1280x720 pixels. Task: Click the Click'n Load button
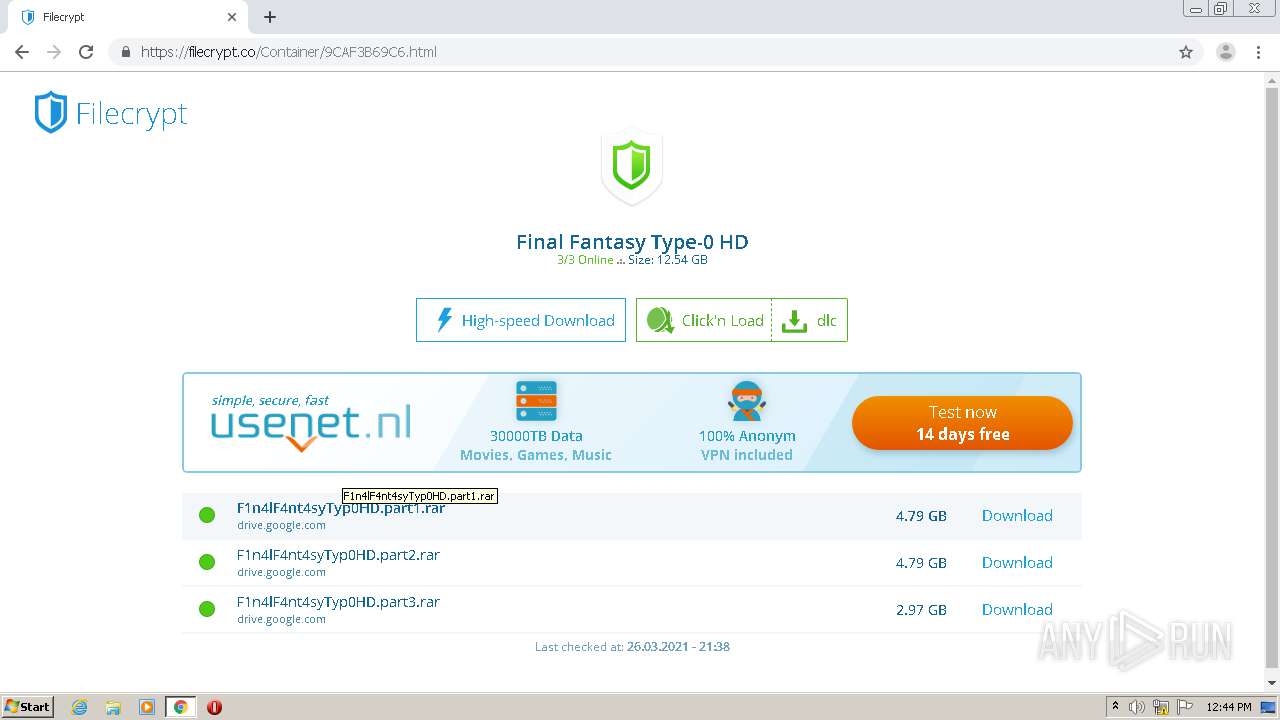coord(704,320)
